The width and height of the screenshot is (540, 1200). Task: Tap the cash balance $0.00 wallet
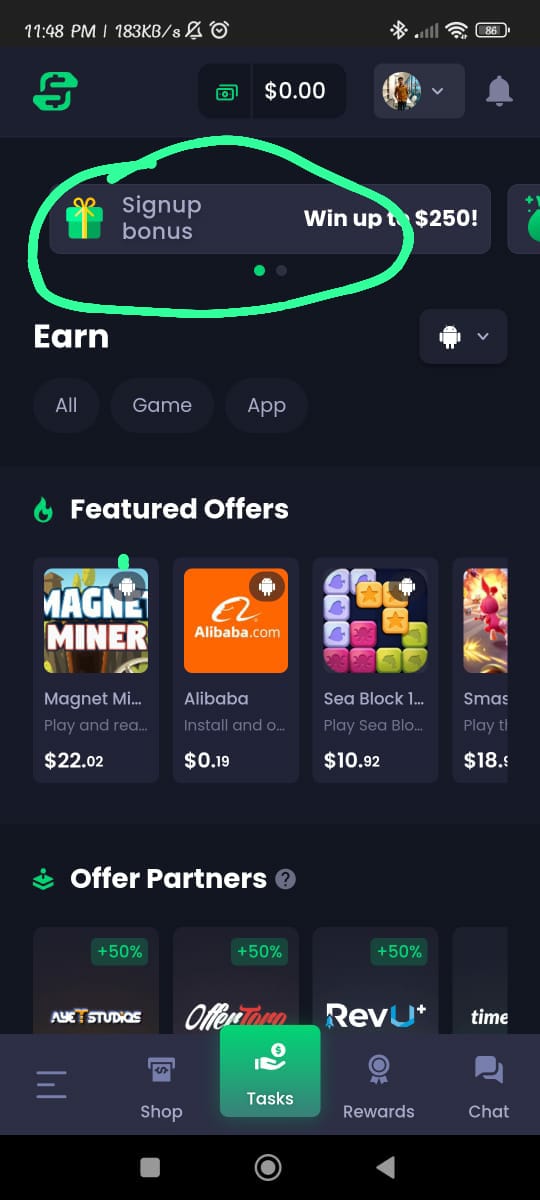pyautogui.click(x=272, y=91)
